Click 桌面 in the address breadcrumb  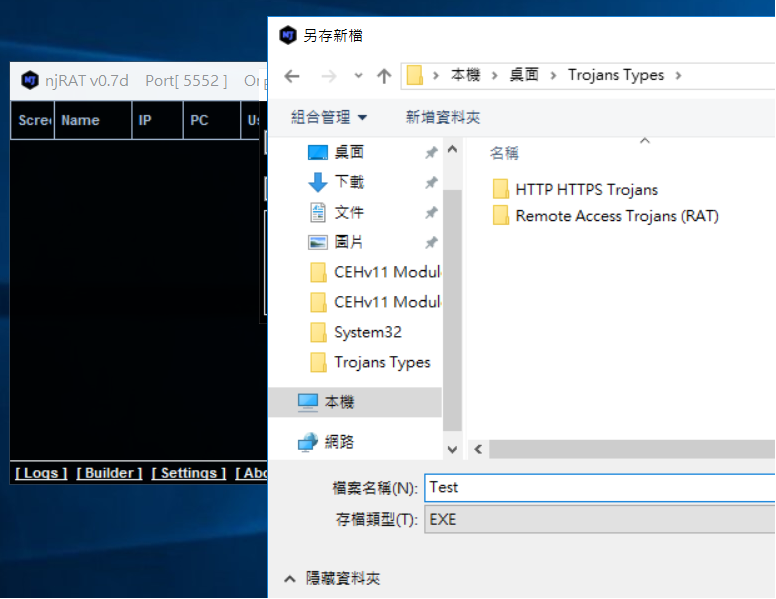pos(524,75)
